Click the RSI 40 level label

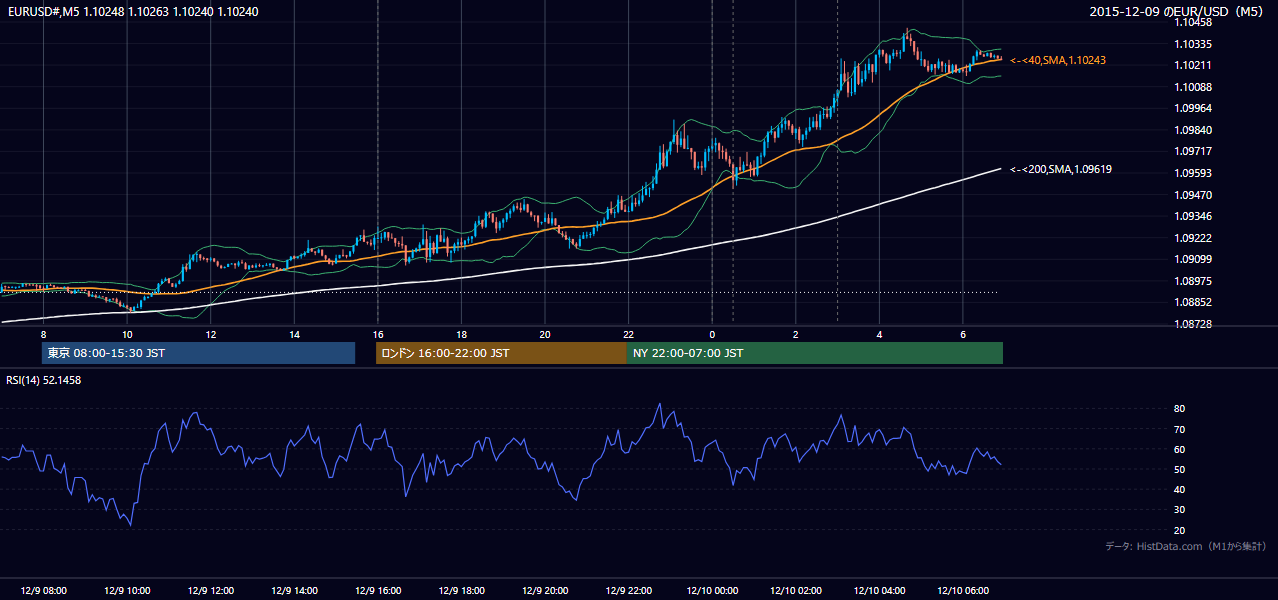[x=1180, y=489]
